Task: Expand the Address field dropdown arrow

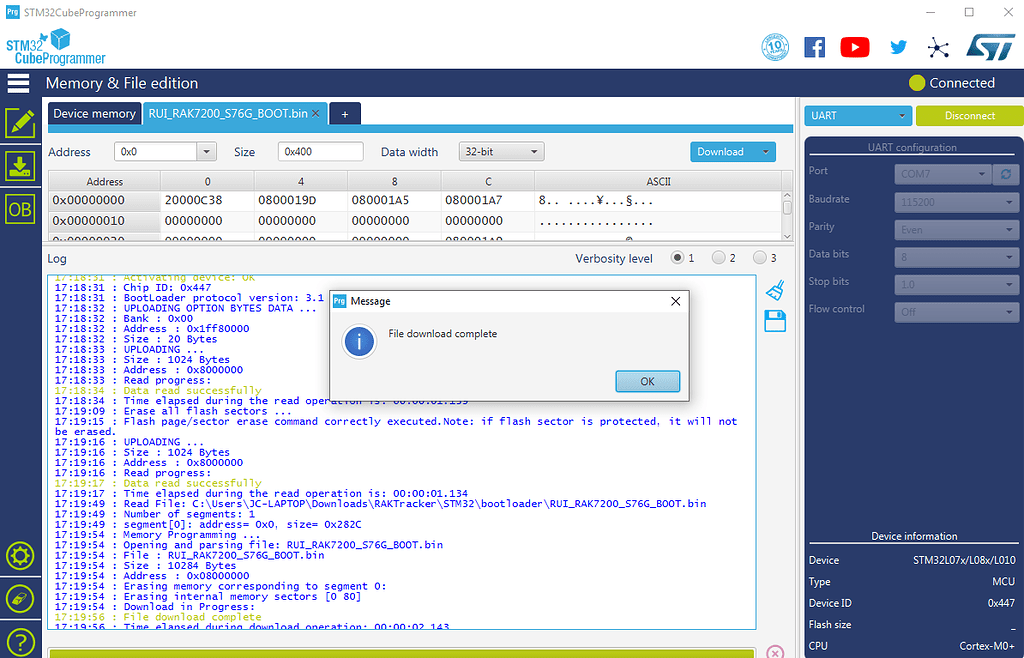Action: (207, 152)
